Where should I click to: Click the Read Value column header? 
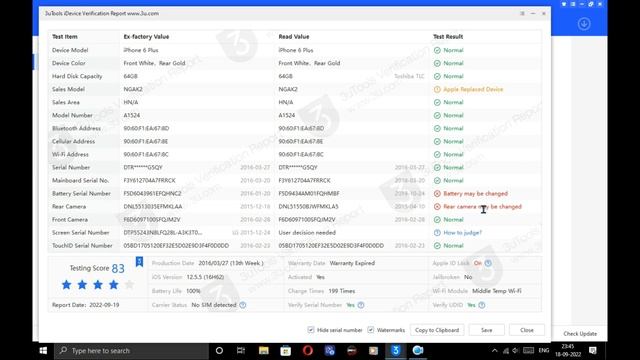point(293,37)
